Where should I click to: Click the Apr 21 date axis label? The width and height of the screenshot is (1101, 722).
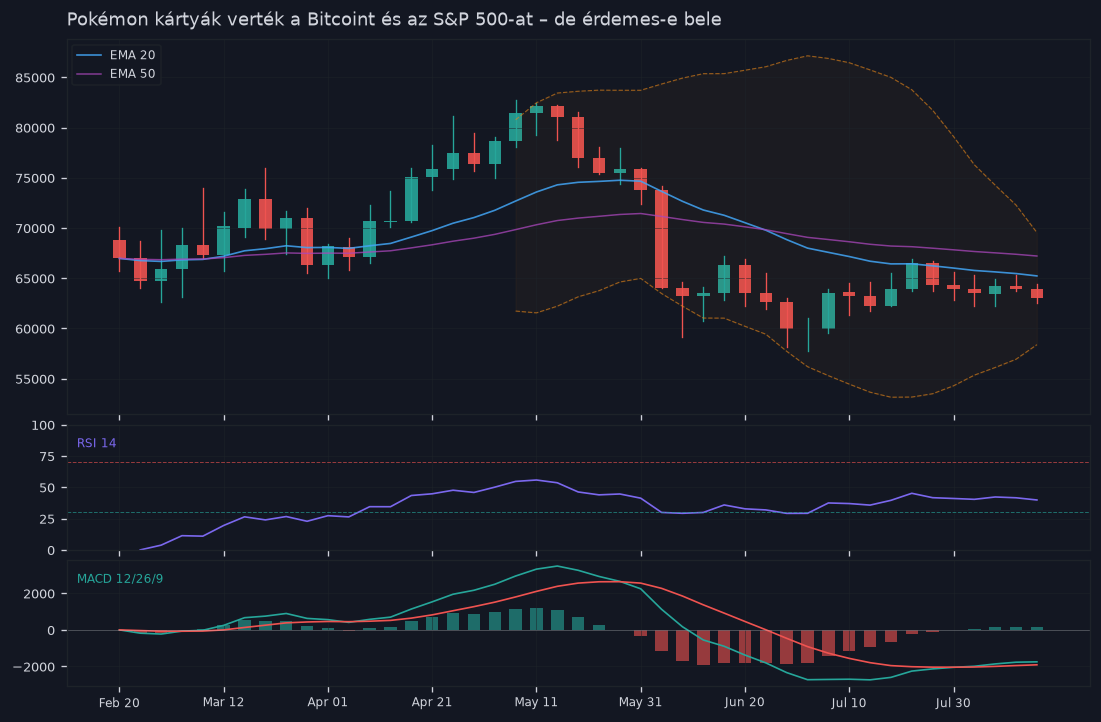point(432,702)
